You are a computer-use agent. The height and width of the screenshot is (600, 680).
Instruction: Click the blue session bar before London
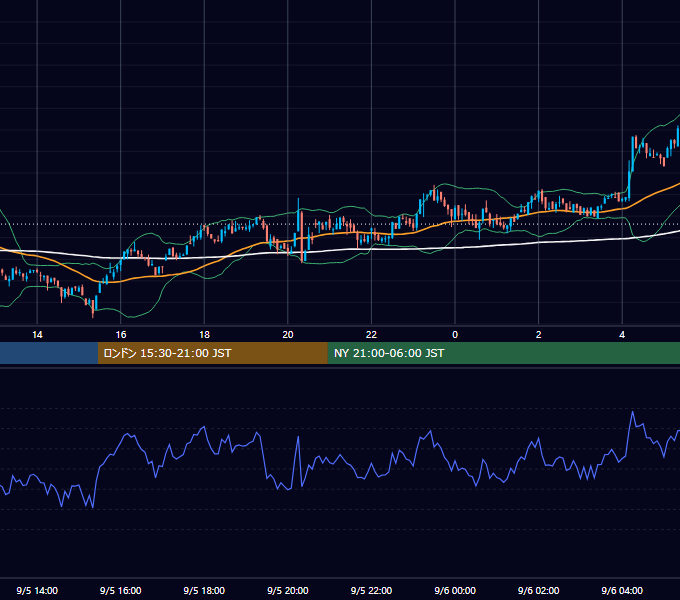pyautogui.click(x=49, y=353)
